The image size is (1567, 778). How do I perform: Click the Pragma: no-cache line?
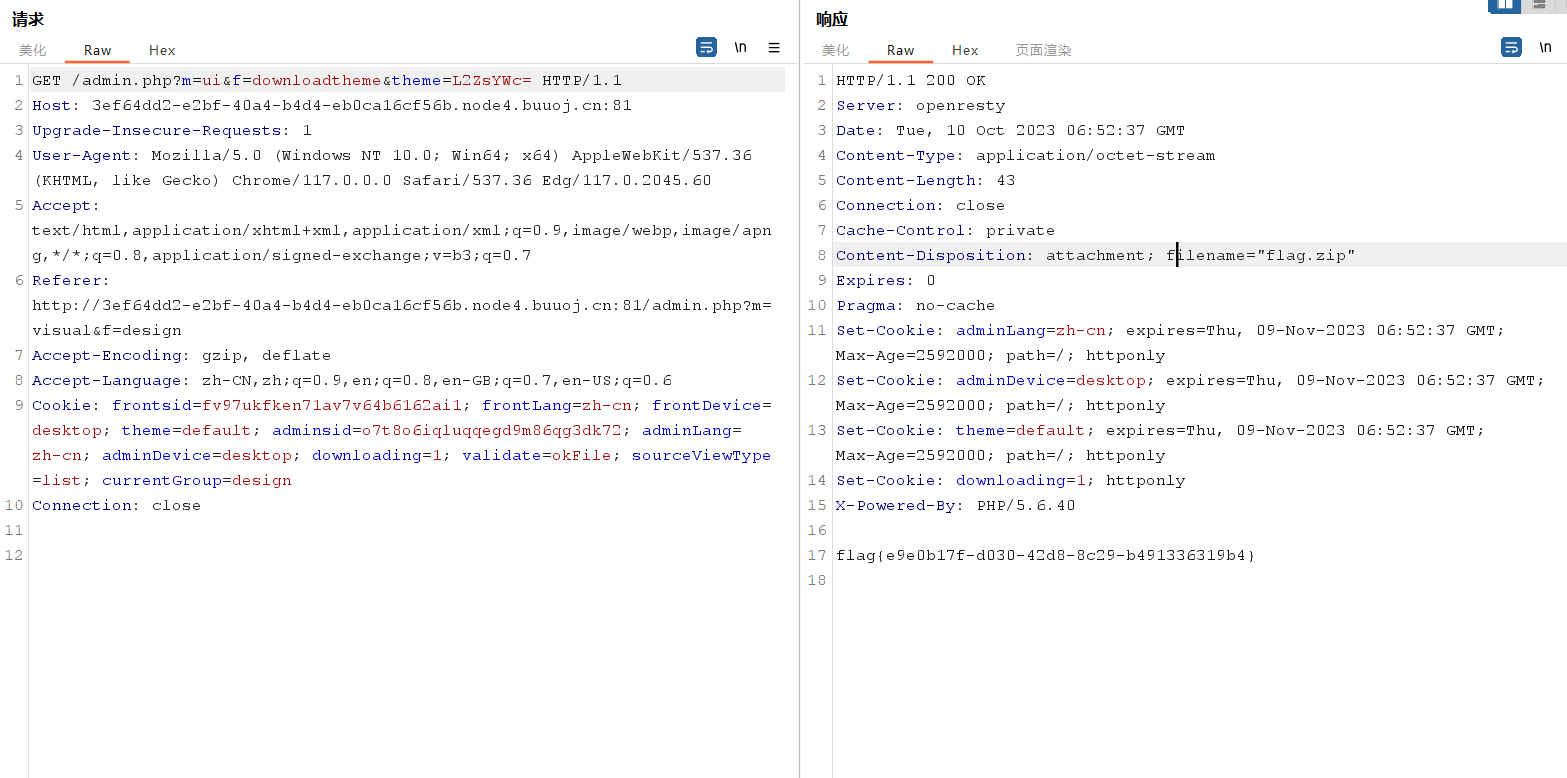(916, 305)
